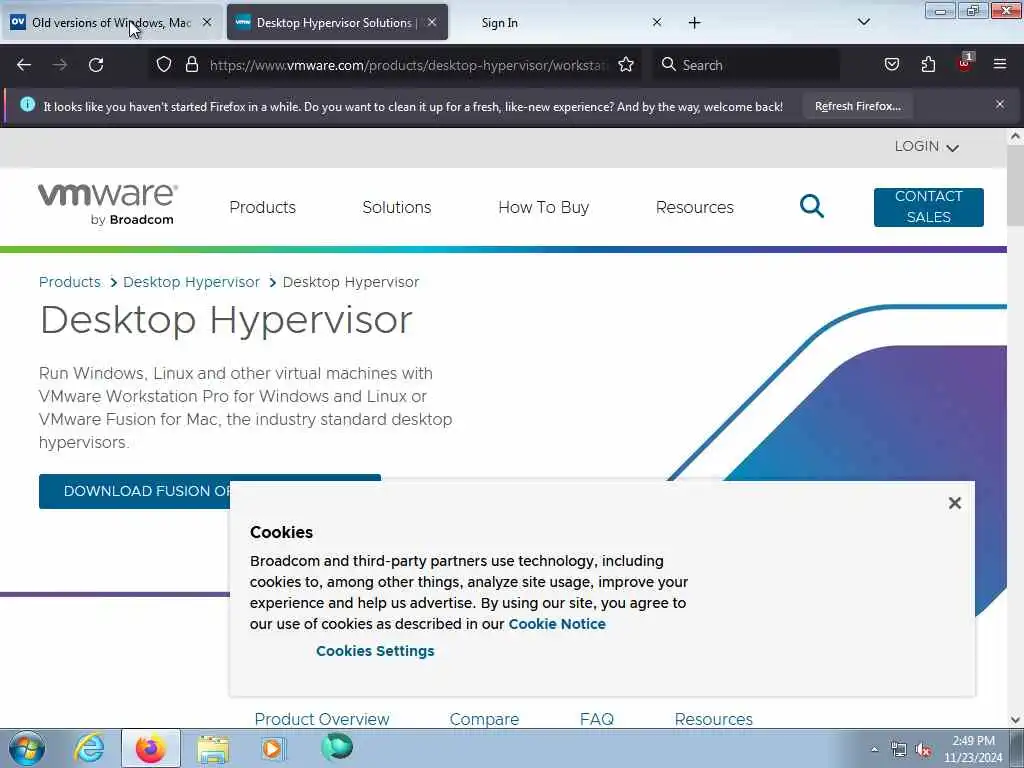Open the Save to Pocket icon
The image size is (1024, 768).
click(x=891, y=65)
